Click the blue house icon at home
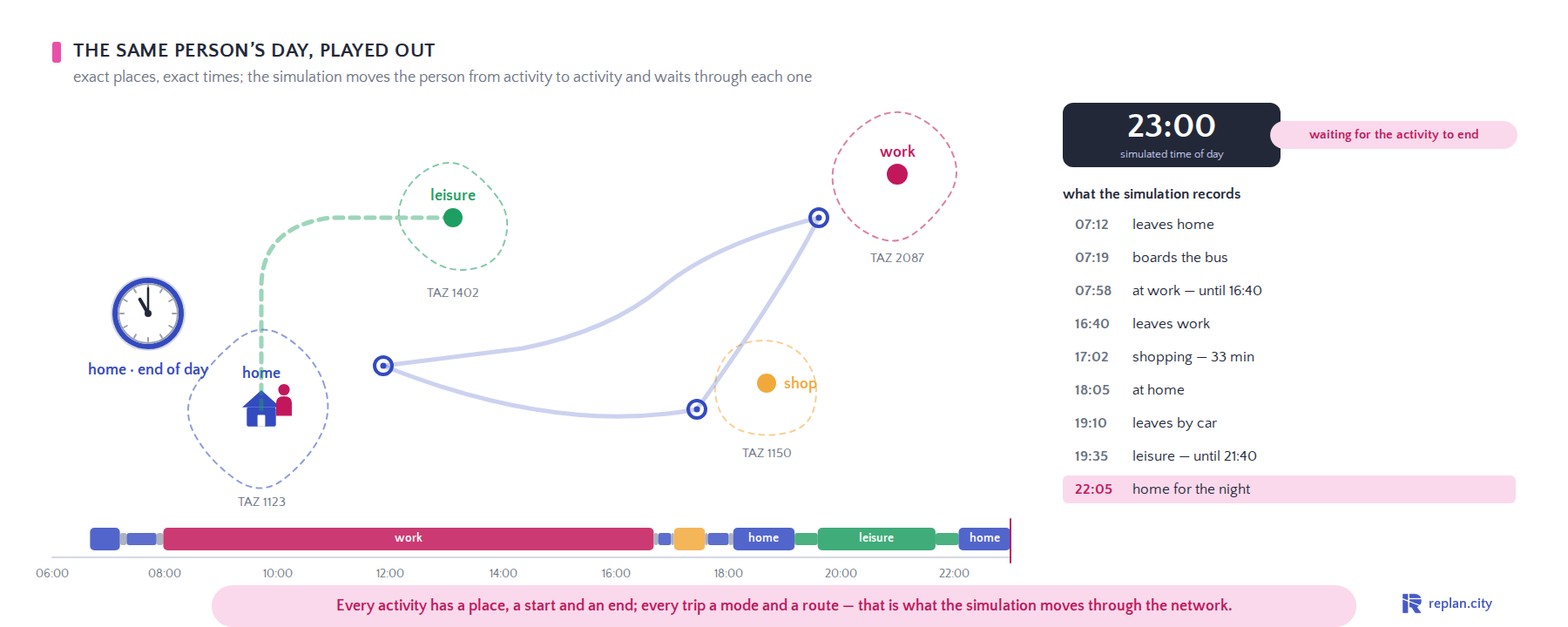Screen dimensions: 1568x627 tap(260, 408)
